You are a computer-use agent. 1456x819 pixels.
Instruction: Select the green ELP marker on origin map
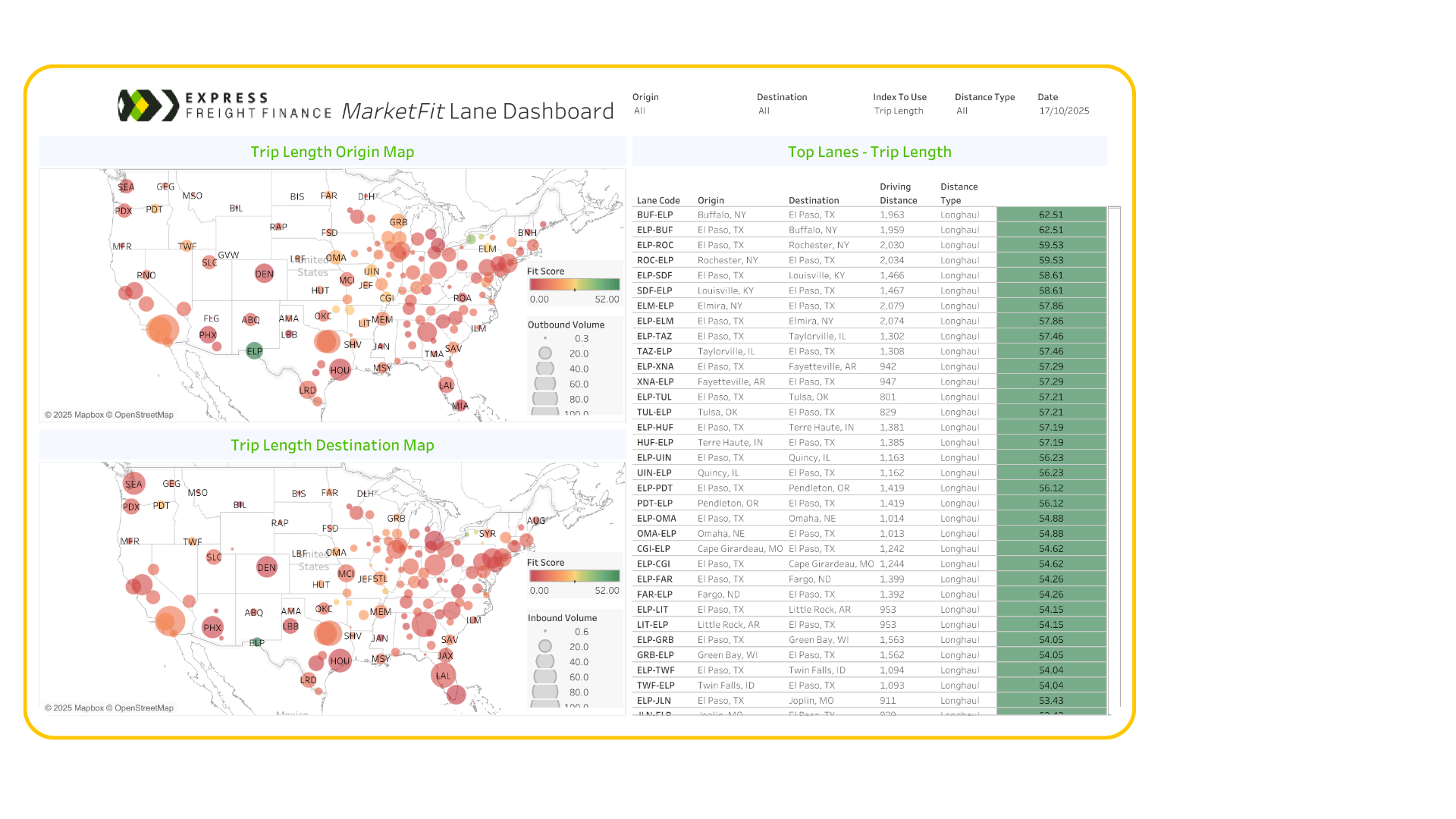click(x=254, y=351)
